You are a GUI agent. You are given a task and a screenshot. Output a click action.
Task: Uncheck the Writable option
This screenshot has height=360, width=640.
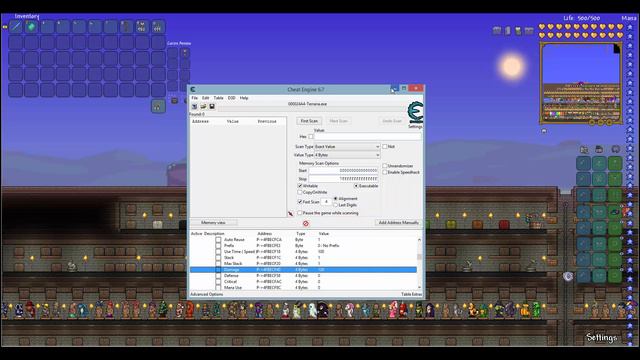click(300, 186)
